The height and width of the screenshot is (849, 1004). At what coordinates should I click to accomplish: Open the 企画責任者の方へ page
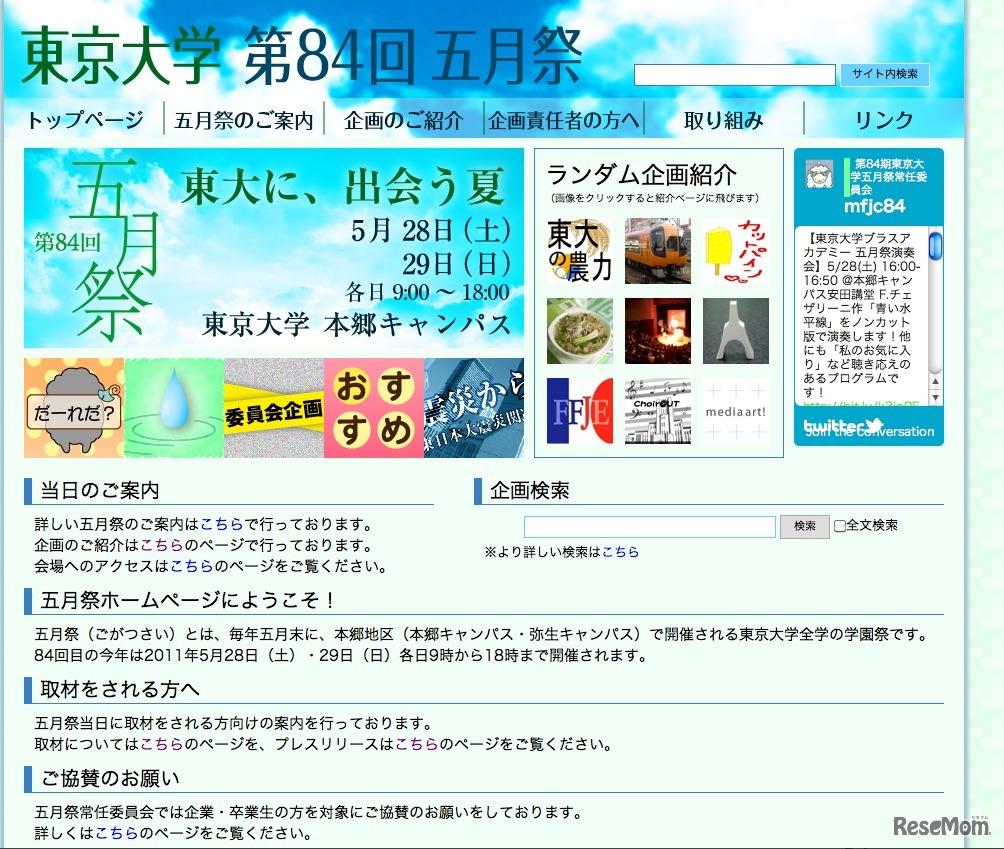click(x=565, y=118)
